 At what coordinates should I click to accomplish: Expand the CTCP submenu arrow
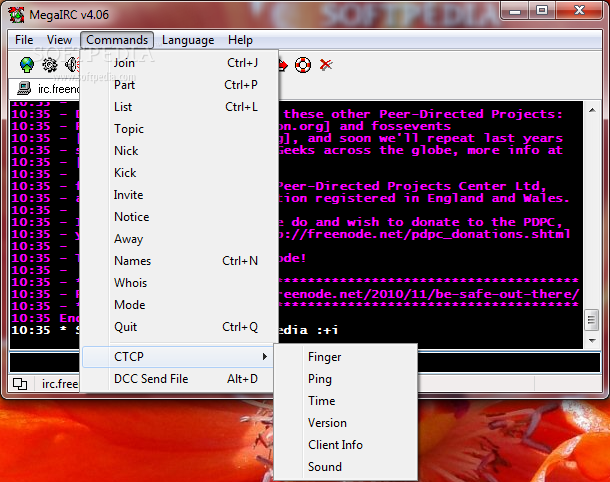[x=265, y=356]
